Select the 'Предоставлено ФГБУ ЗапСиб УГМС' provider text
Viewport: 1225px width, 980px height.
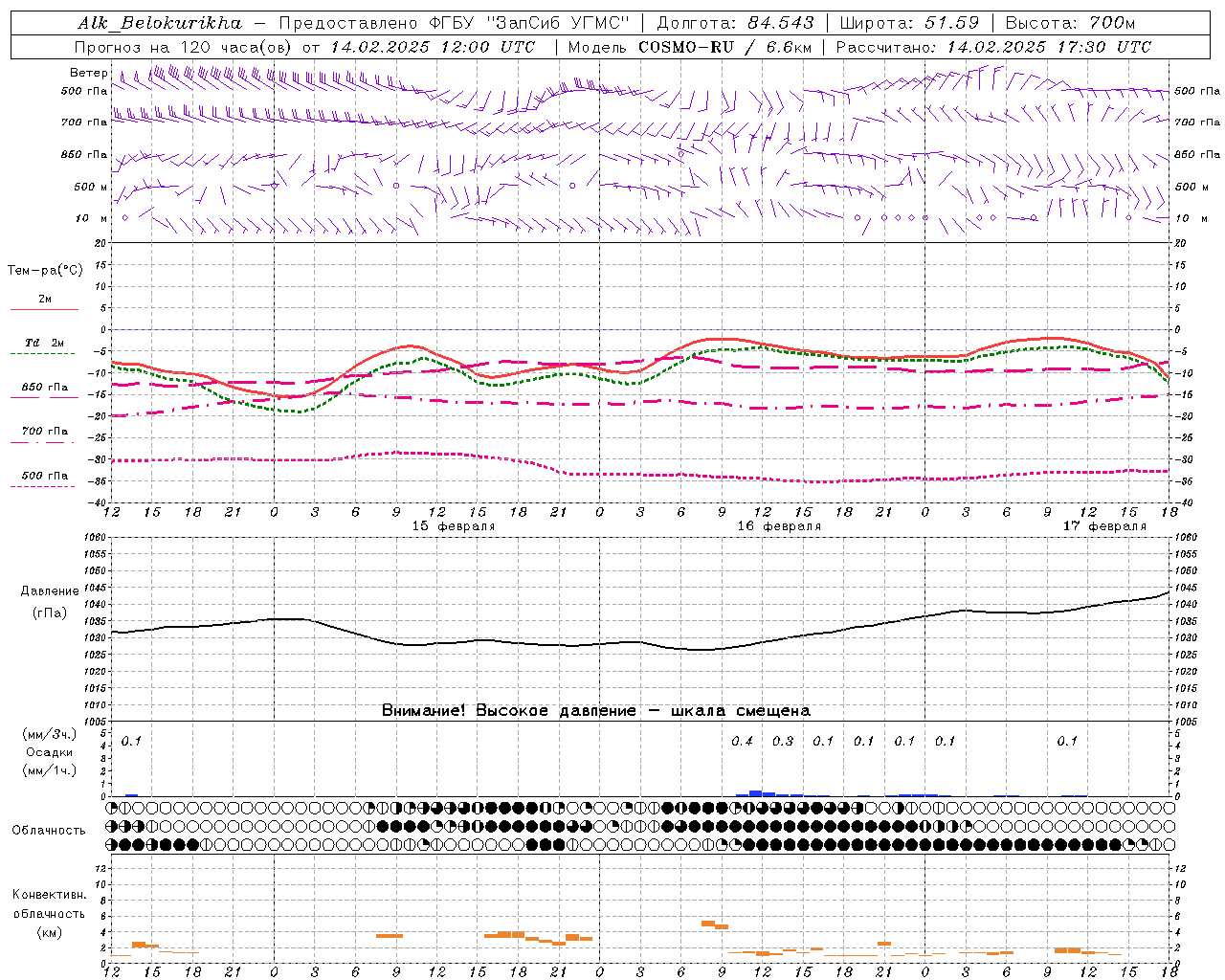[455, 22]
